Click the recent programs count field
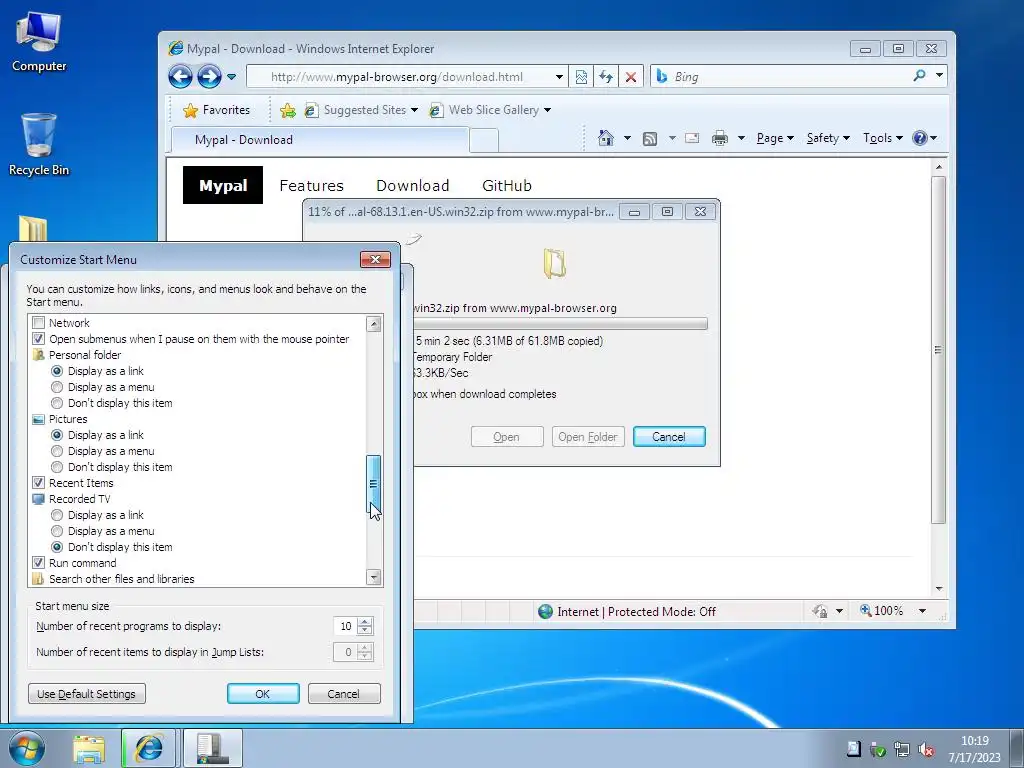This screenshot has height=768, width=1024. (x=345, y=626)
